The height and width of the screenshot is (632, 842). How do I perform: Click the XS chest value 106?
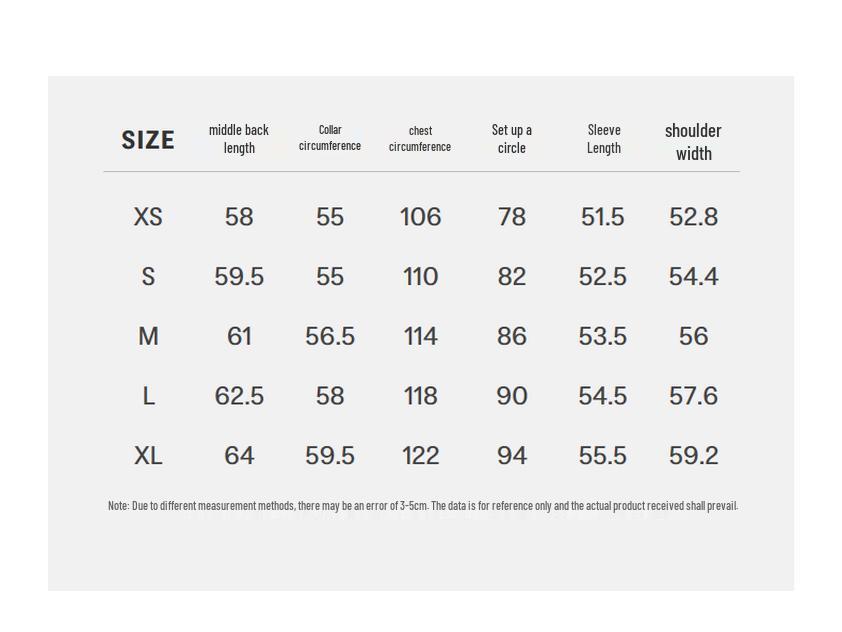pyautogui.click(x=420, y=217)
